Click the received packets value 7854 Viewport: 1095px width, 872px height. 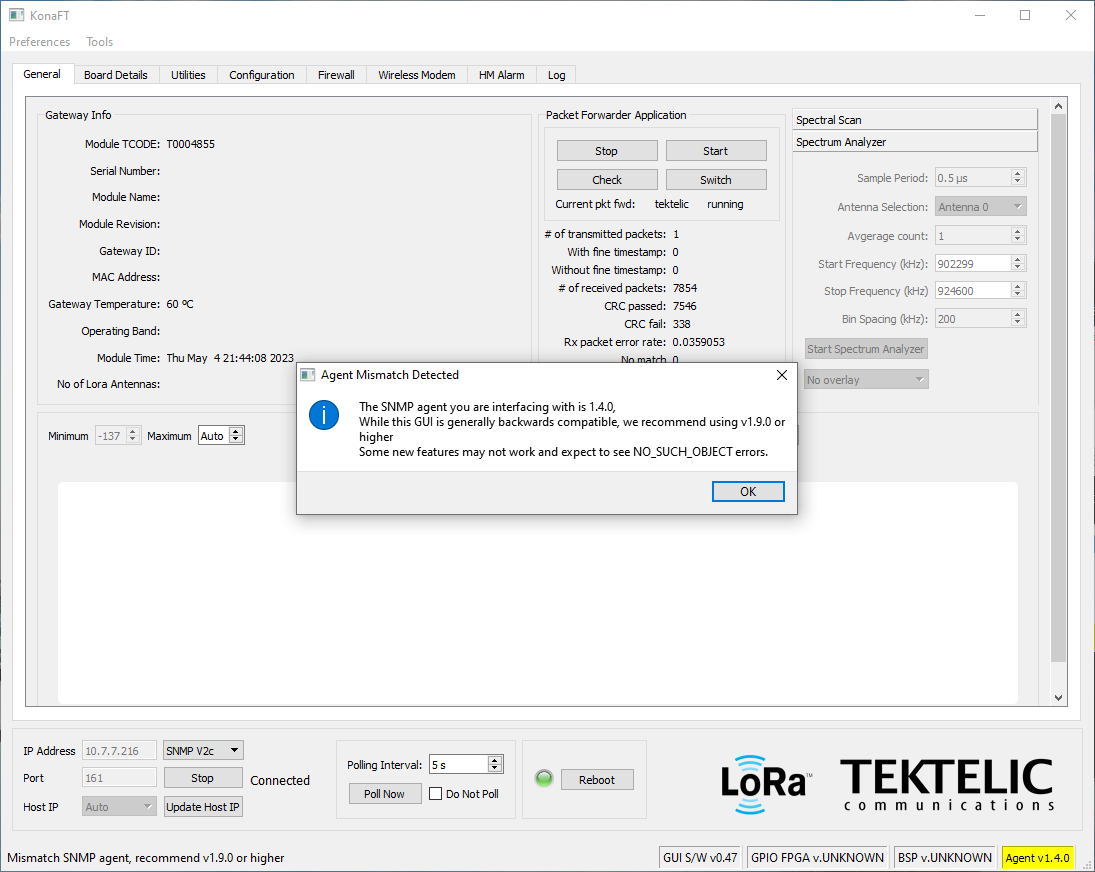(685, 288)
